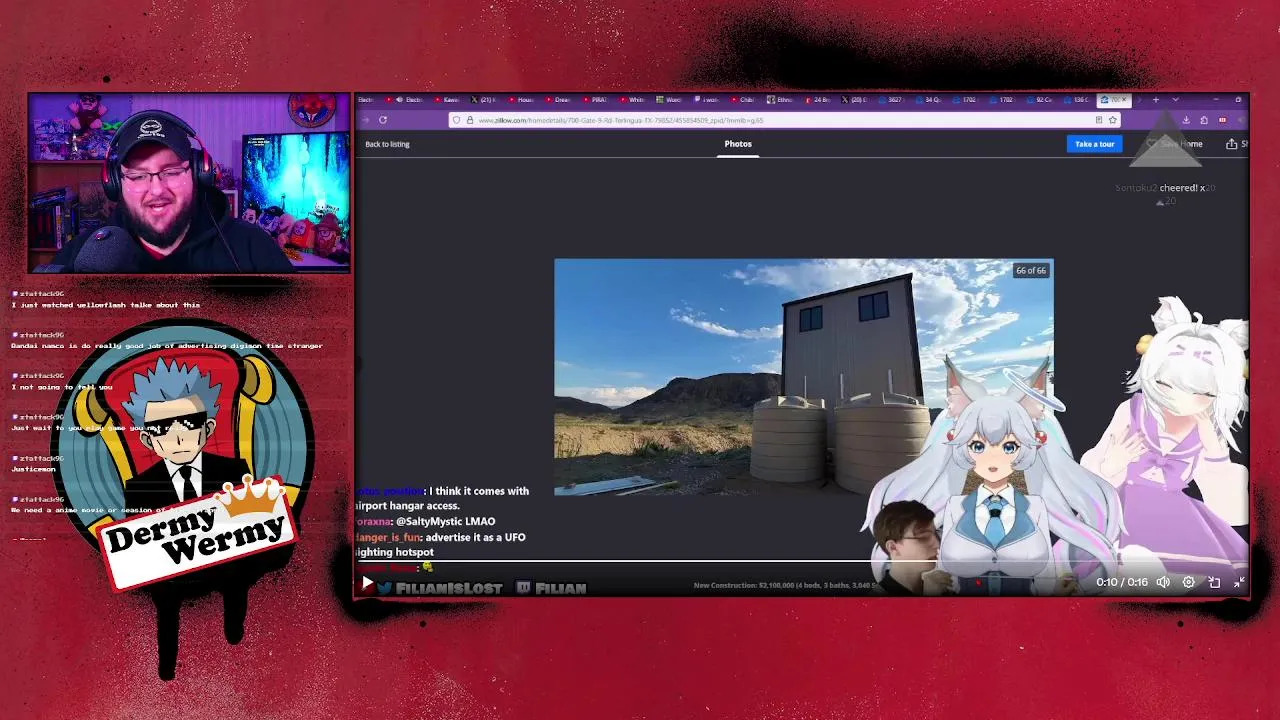Screen dimensions: 1280x720
Task: Click Save Home heart button
Action: [x=1175, y=144]
